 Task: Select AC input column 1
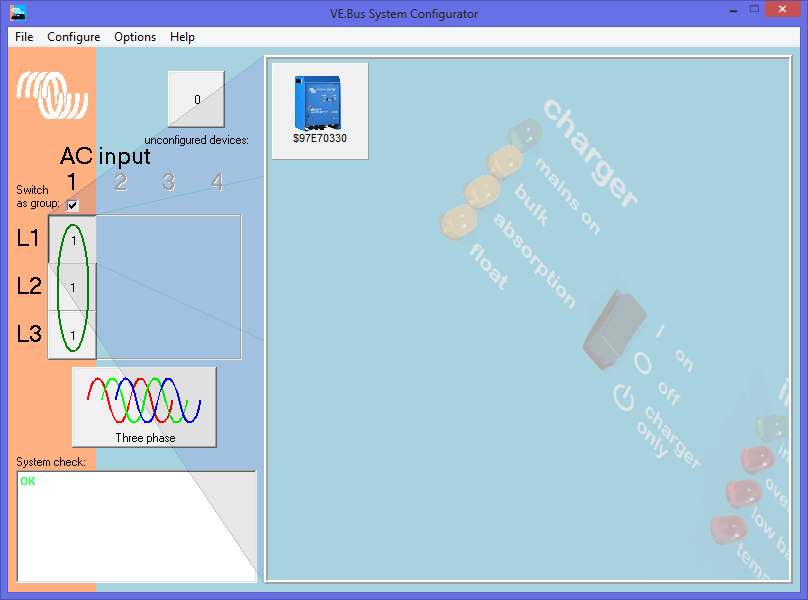click(x=72, y=182)
